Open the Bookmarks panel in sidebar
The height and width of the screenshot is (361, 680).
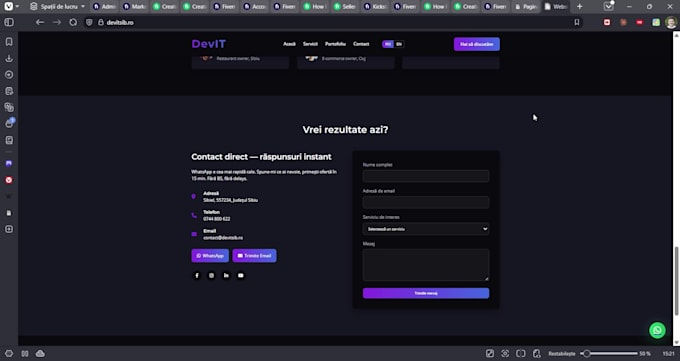tap(9, 42)
